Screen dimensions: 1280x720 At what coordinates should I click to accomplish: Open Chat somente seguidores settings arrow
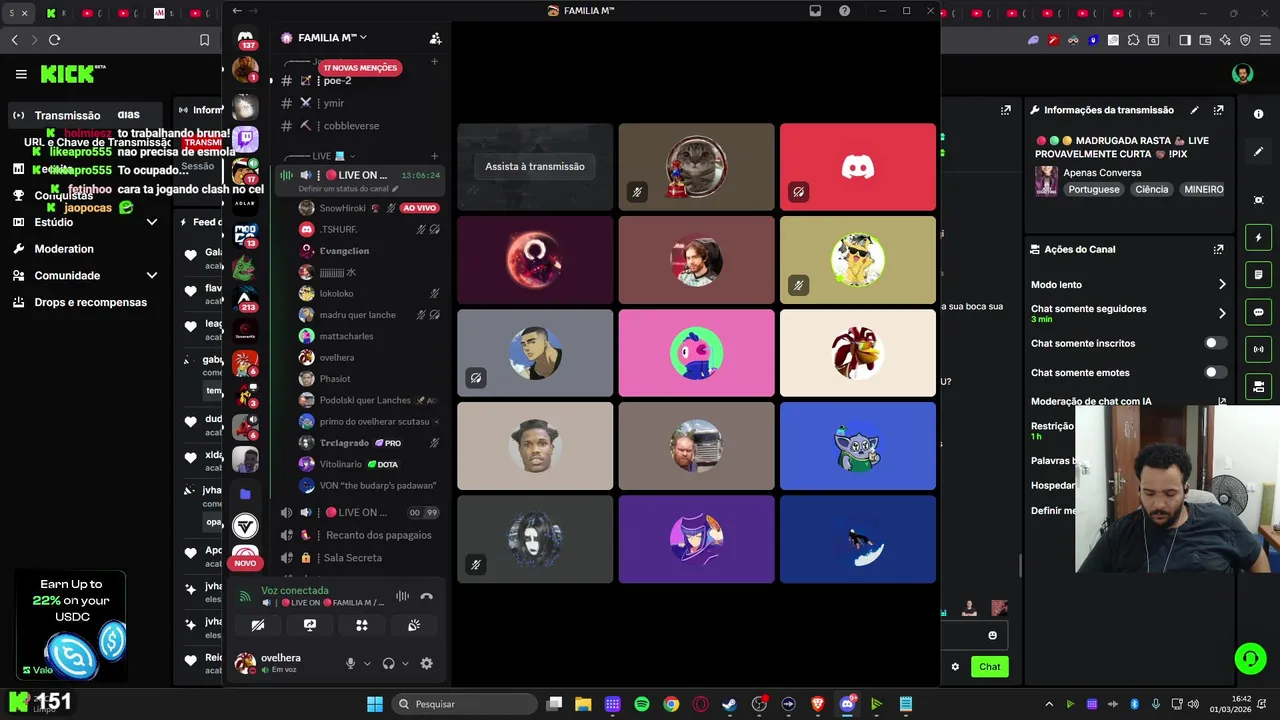[x=1222, y=313]
